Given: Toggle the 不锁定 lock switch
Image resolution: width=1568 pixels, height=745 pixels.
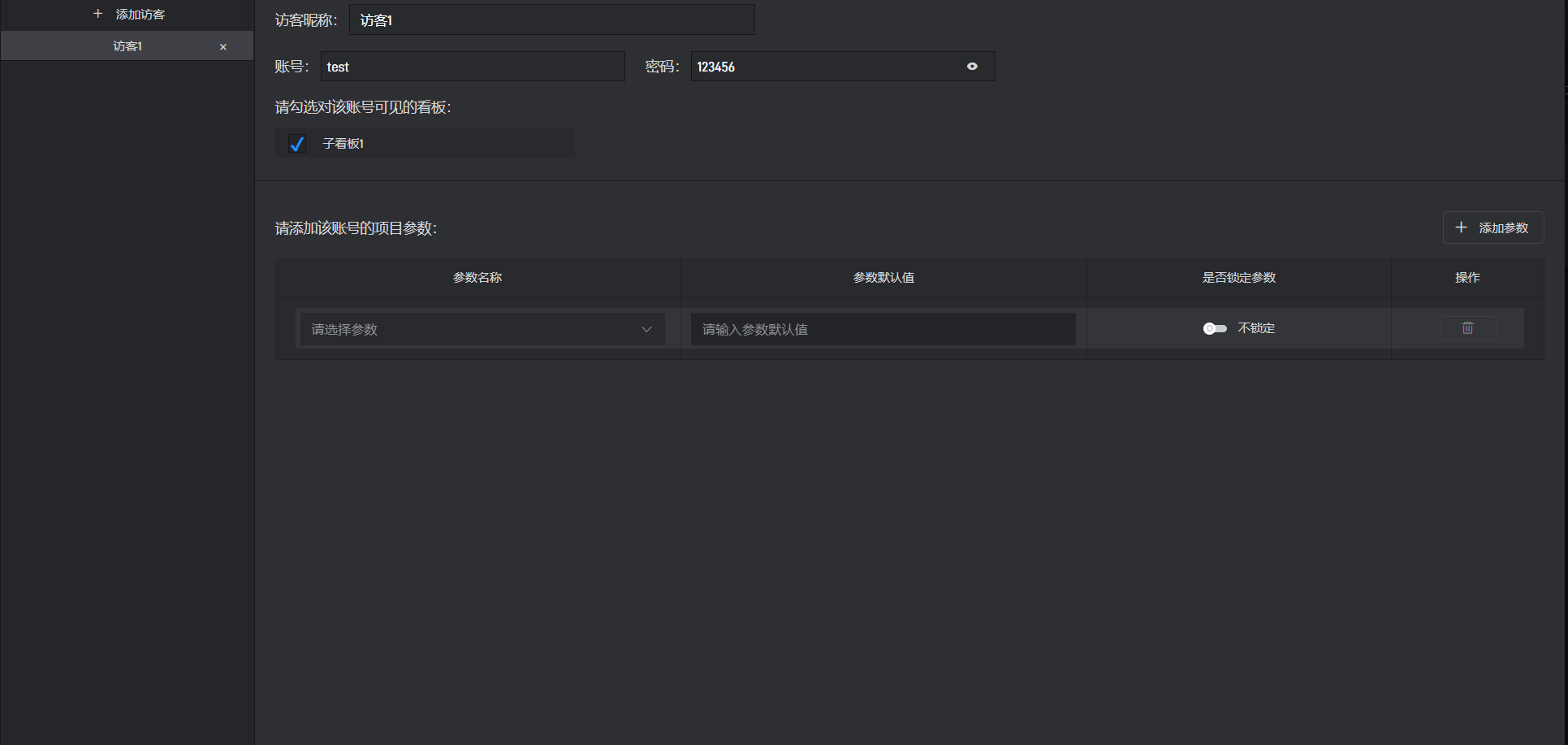Looking at the screenshot, I should tap(1215, 328).
